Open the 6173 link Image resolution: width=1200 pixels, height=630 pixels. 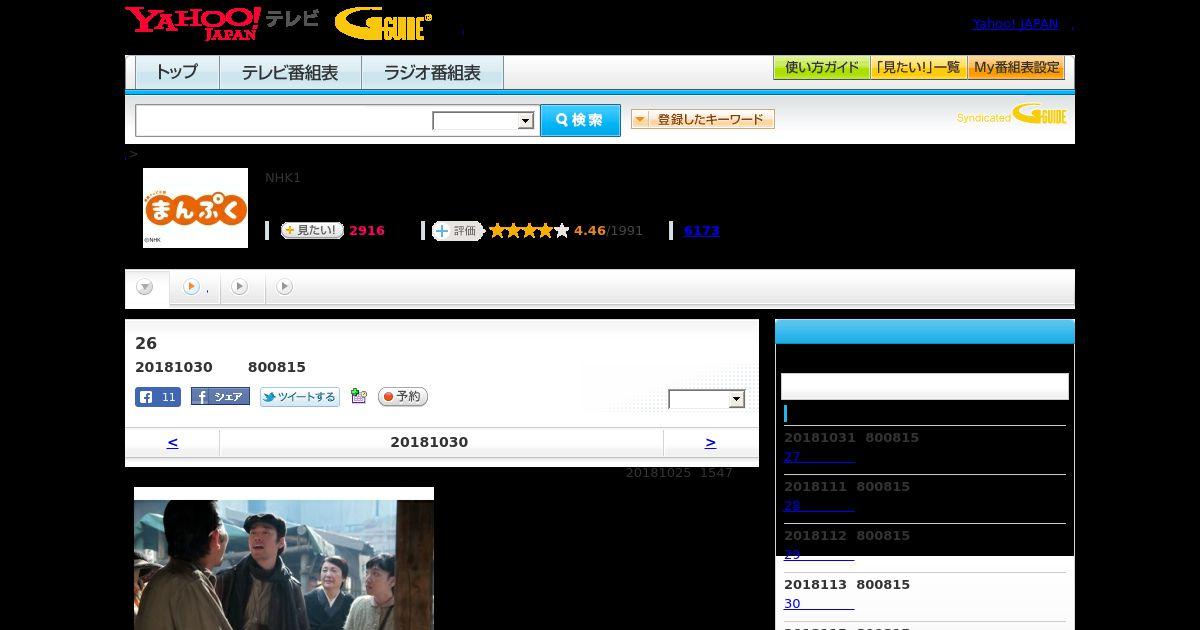pos(702,230)
